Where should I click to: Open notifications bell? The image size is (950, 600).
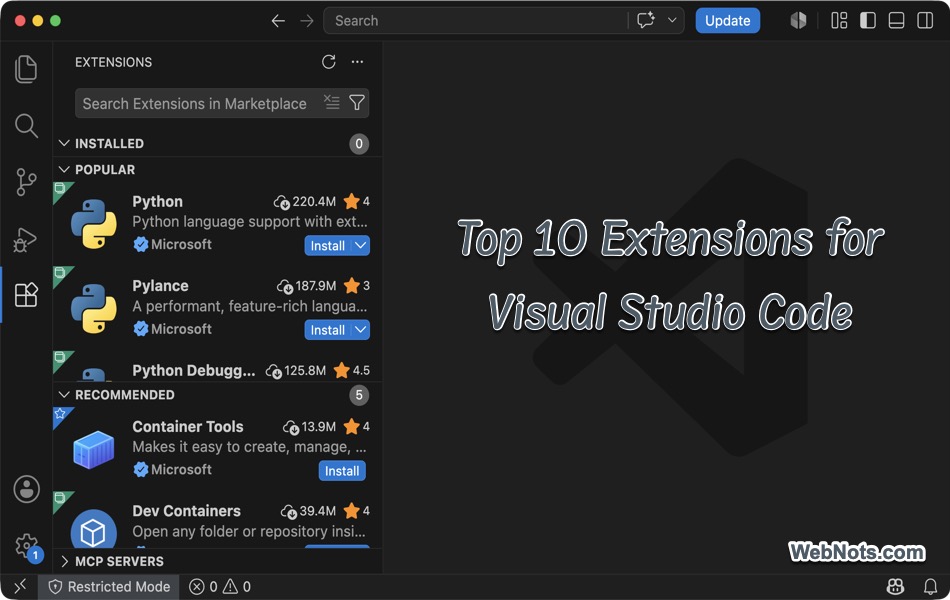click(x=930, y=586)
